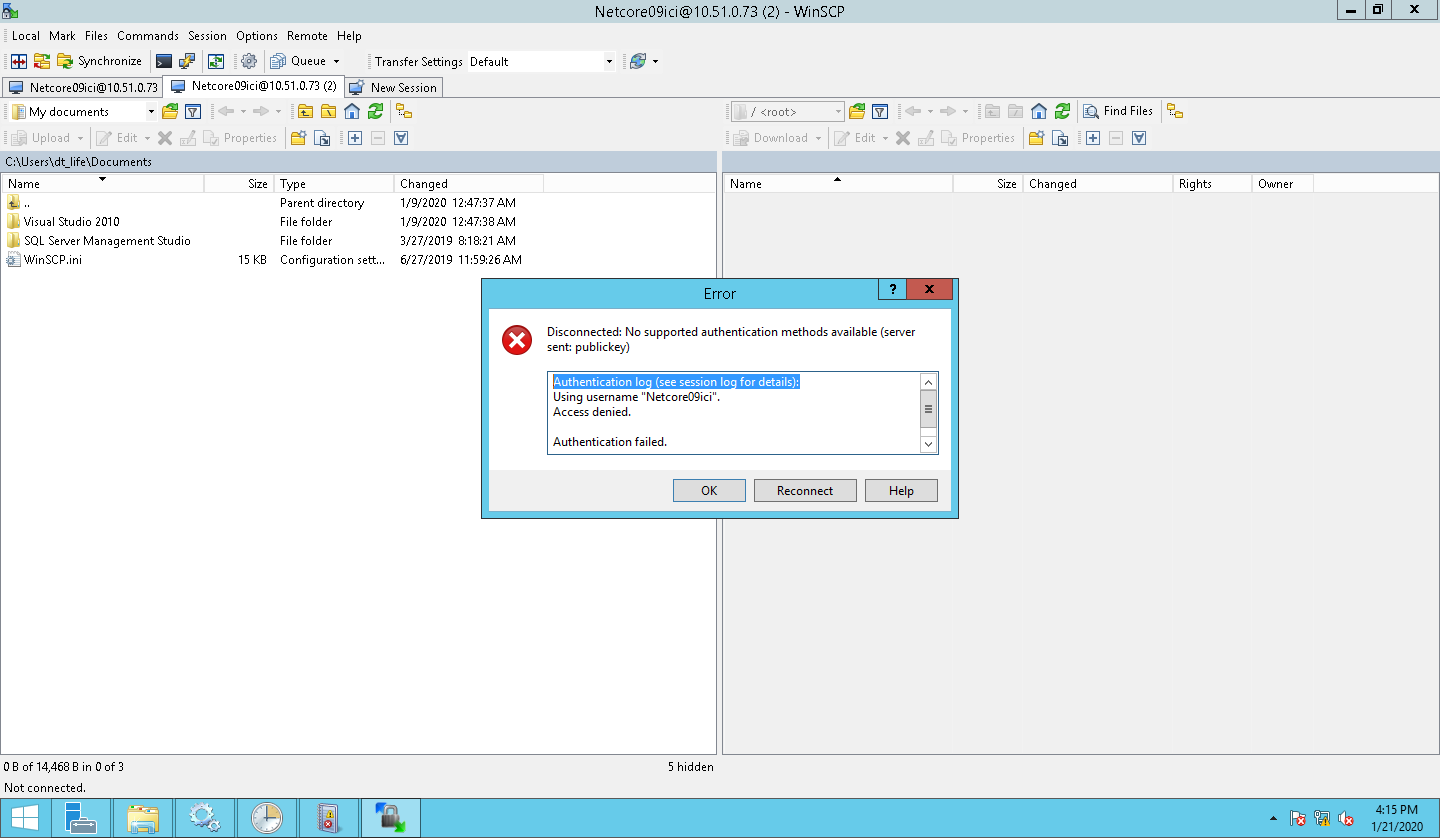The image size is (1440, 838).
Task: Expand the My documents directory dropdown
Action: pos(151,111)
